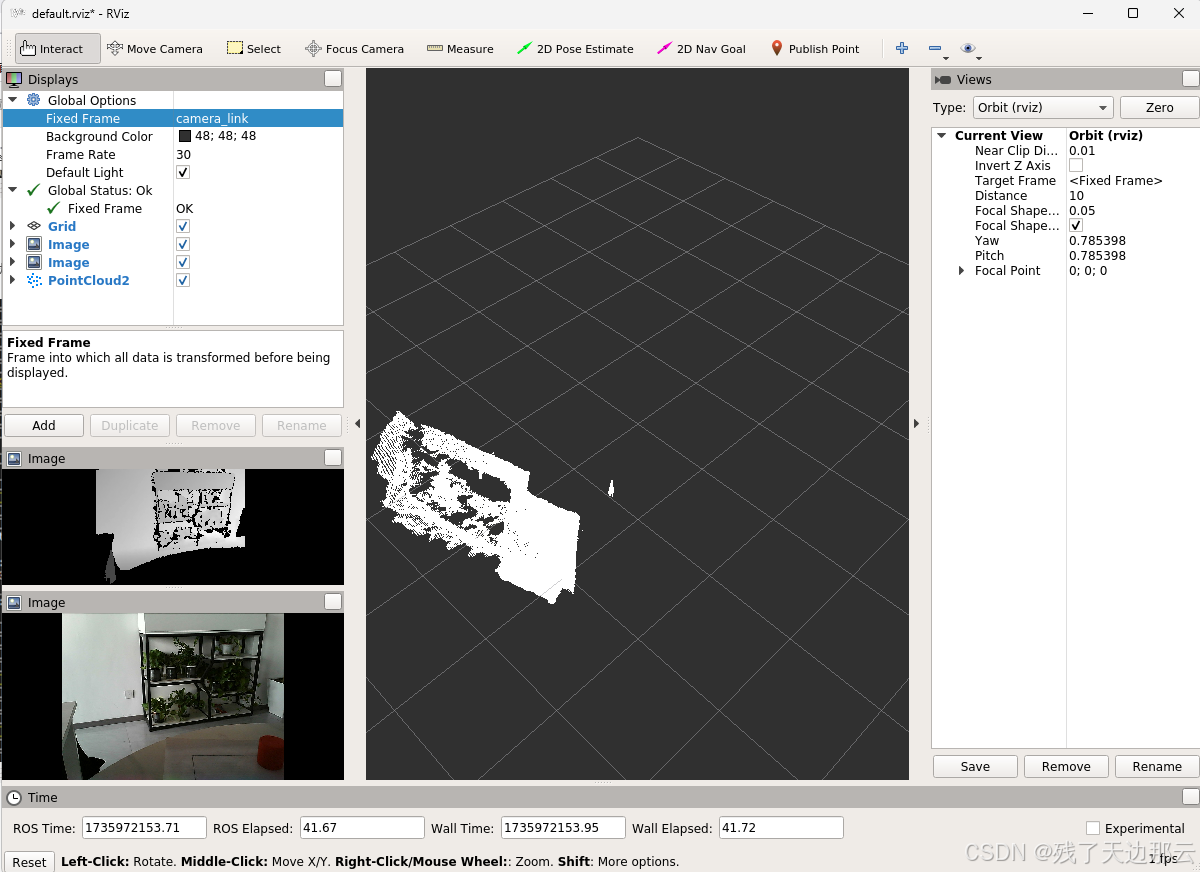Toggle the Focal Shape Fixed Size checkbox
This screenshot has width=1200, height=872.
(1076, 225)
